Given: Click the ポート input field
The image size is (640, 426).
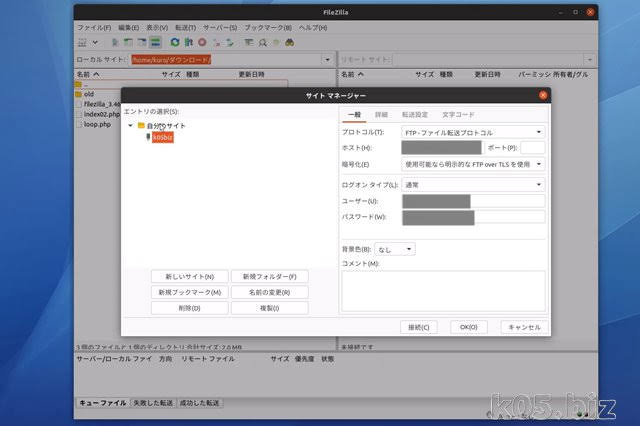Looking at the screenshot, I should [533, 148].
